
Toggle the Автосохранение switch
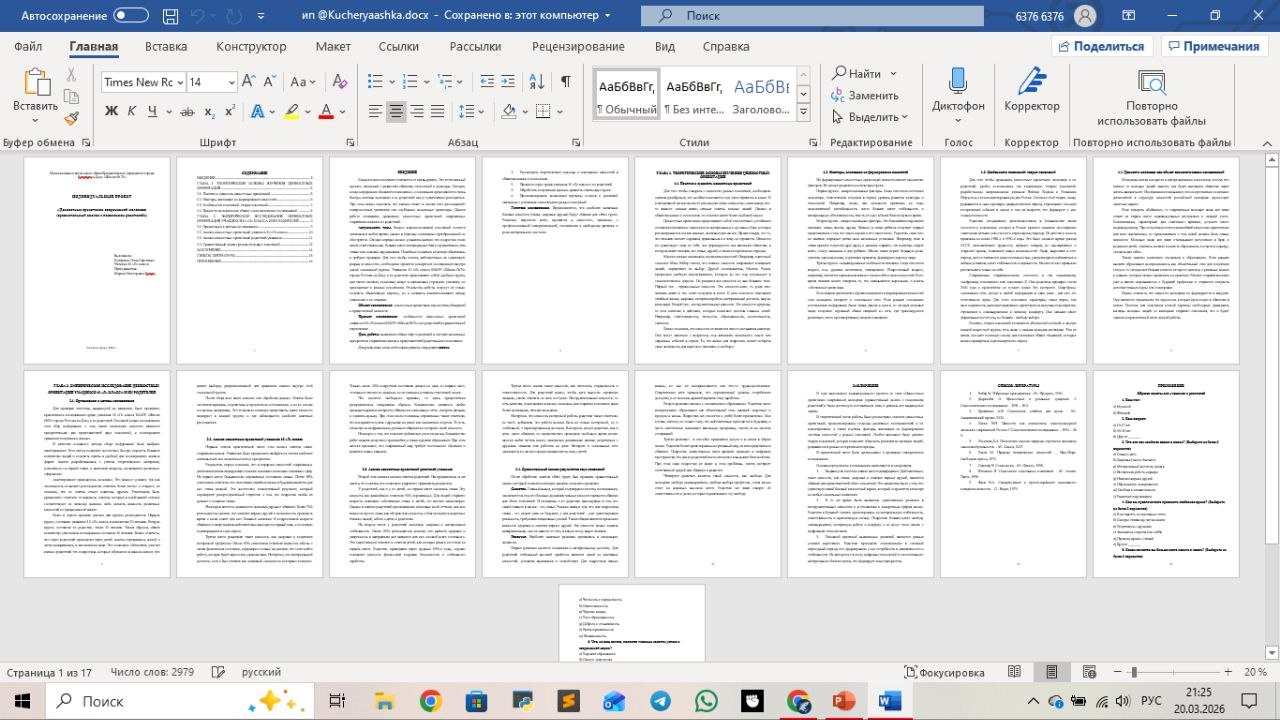click(x=131, y=16)
